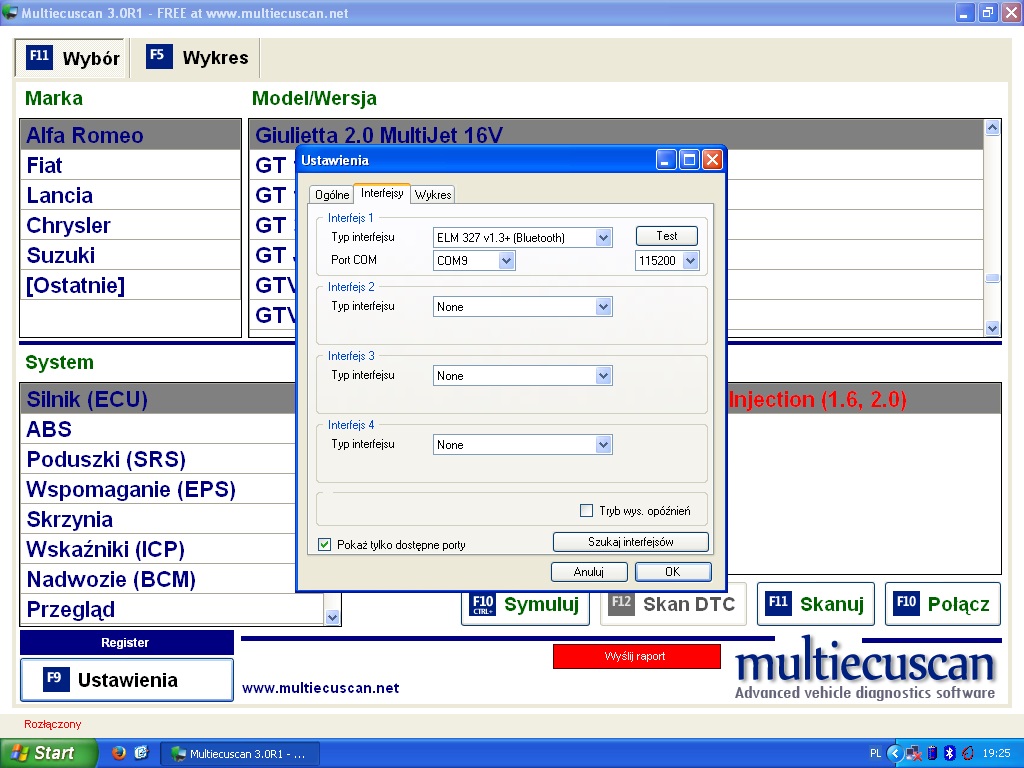Open Interfejs 1 type dropdown
This screenshot has height=768, width=1024.
[603, 238]
